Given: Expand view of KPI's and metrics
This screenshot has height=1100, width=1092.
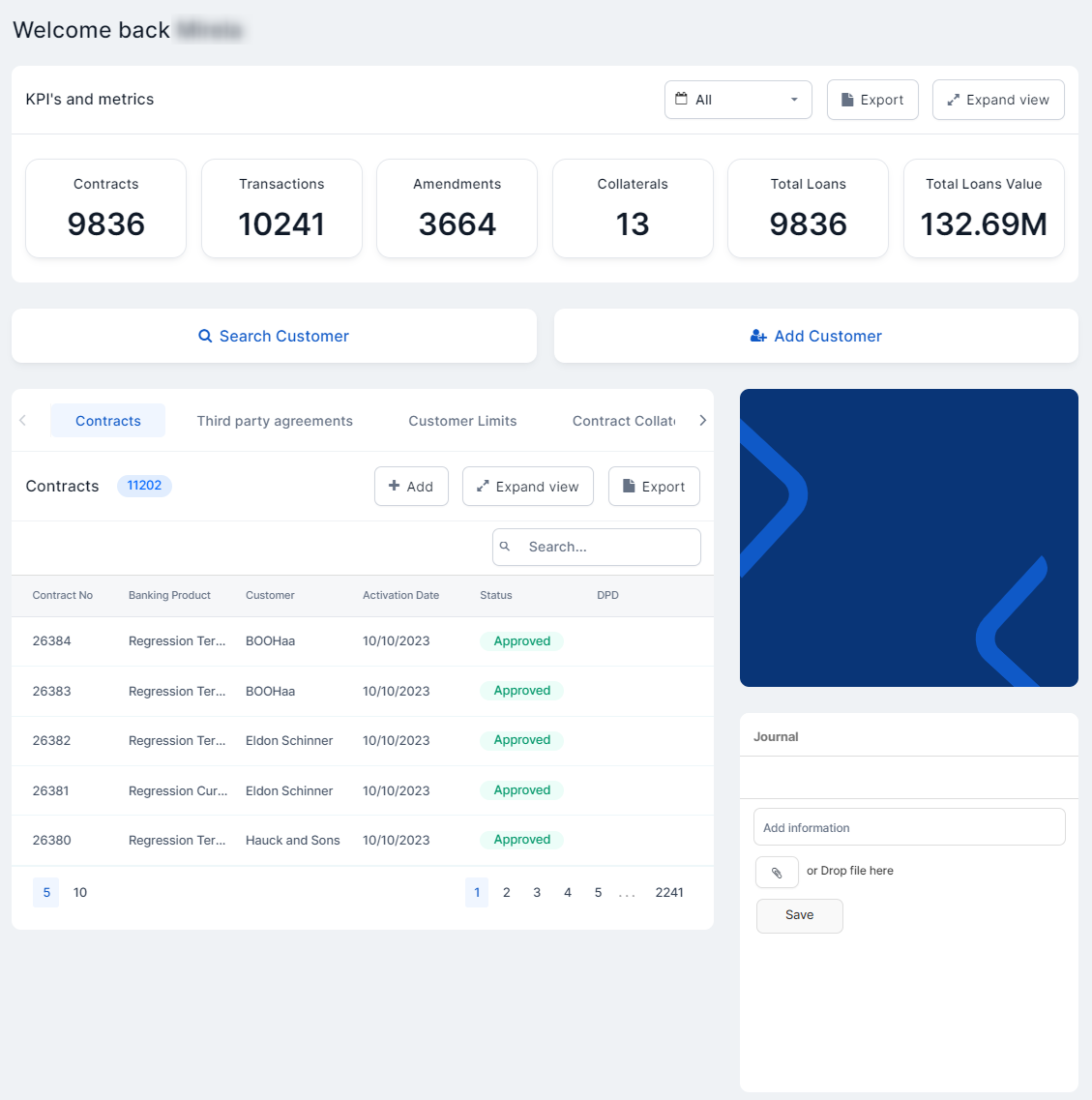Looking at the screenshot, I should [x=998, y=100].
